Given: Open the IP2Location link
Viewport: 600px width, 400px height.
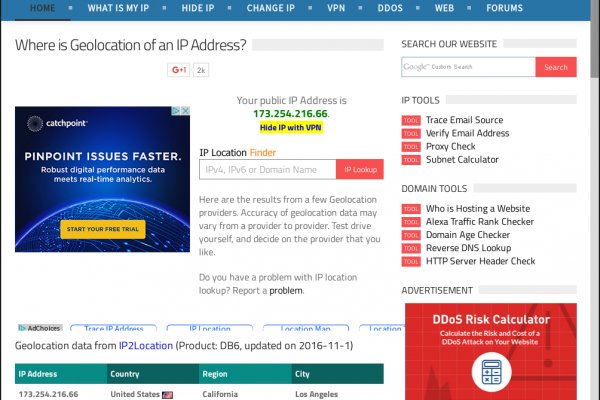Looking at the screenshot, I should tap(146, 345).
